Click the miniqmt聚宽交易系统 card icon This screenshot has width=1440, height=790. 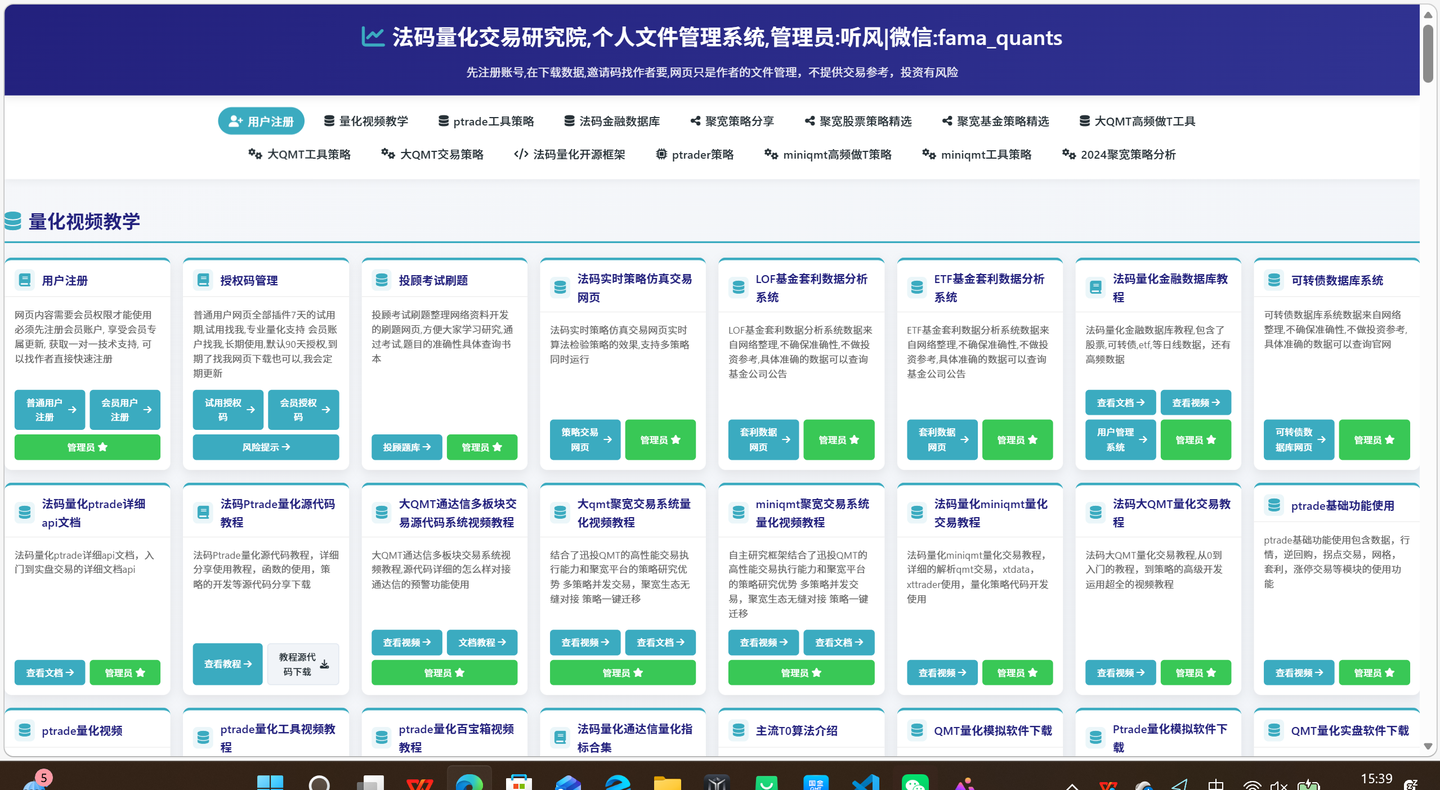point(739,513)
